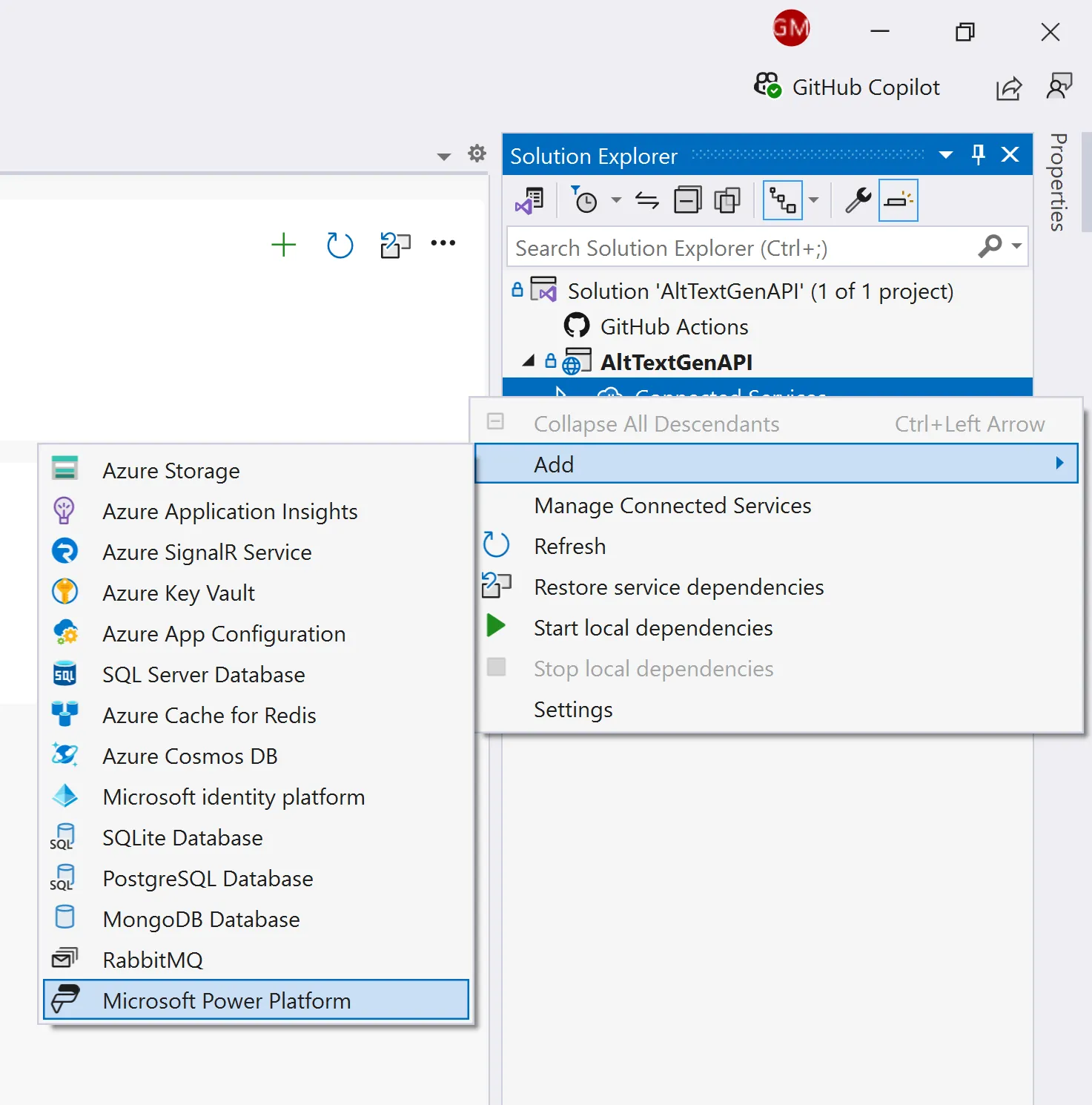Screen dimensions: 1092x1105
Task: Click the magnifier search icon in Solution Explorer
Action: tap(990, 245)
